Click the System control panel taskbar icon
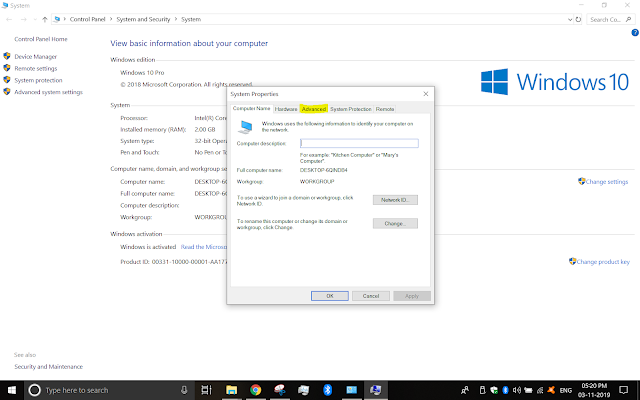This screenshot has height=400, width=640. (x=376, y=390)
